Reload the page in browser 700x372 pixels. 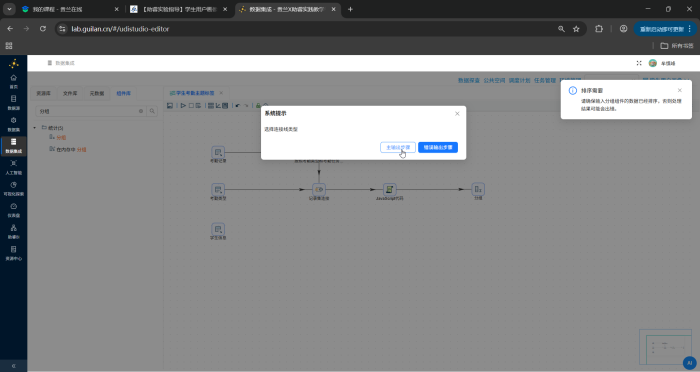click(43, 29)
